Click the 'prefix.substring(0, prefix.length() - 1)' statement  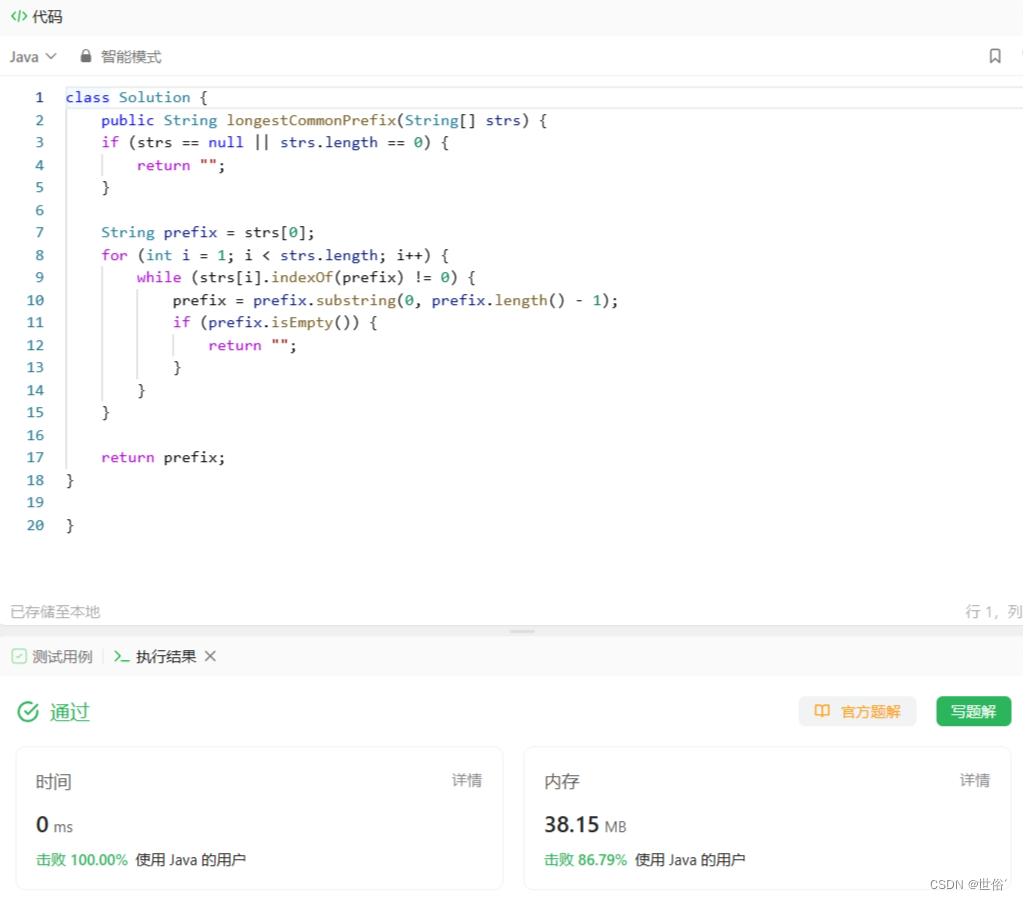395,300
